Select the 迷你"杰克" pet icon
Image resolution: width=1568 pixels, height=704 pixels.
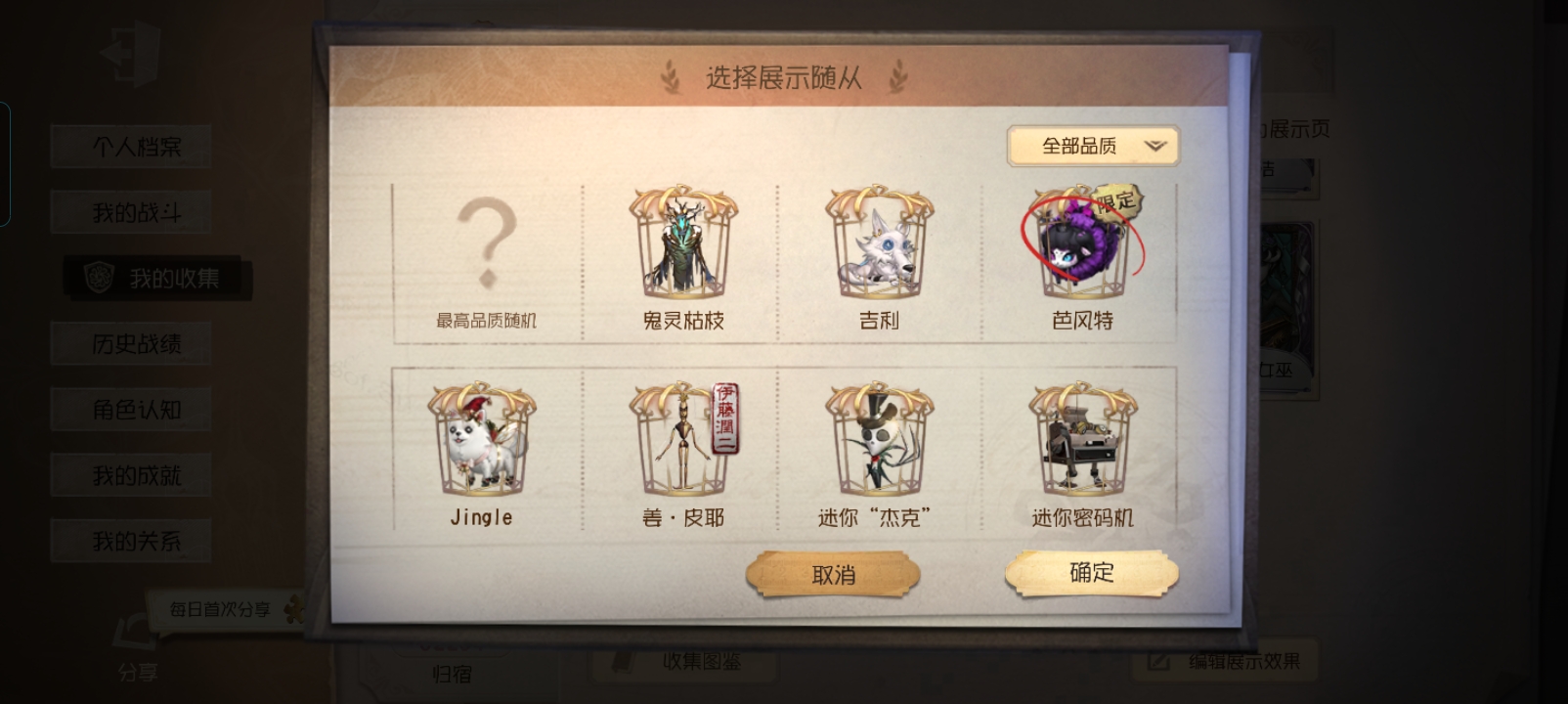(x=879, y=440)
